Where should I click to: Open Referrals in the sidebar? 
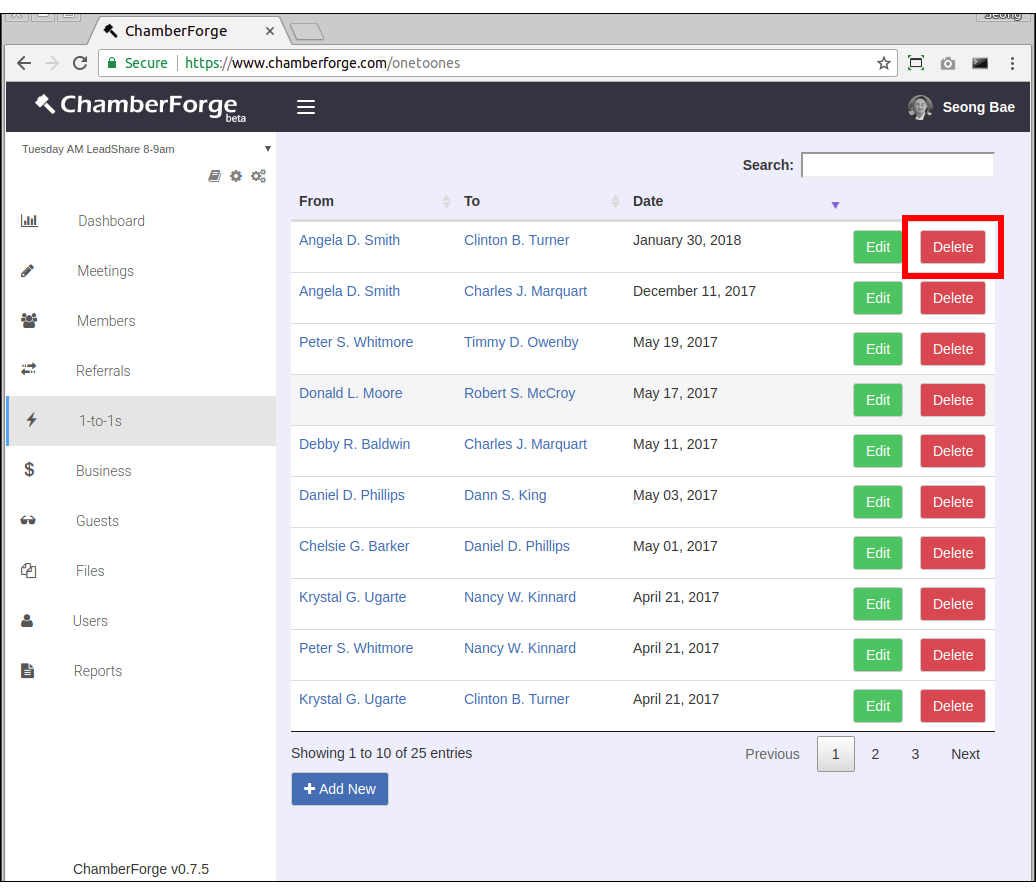point(103,371)
